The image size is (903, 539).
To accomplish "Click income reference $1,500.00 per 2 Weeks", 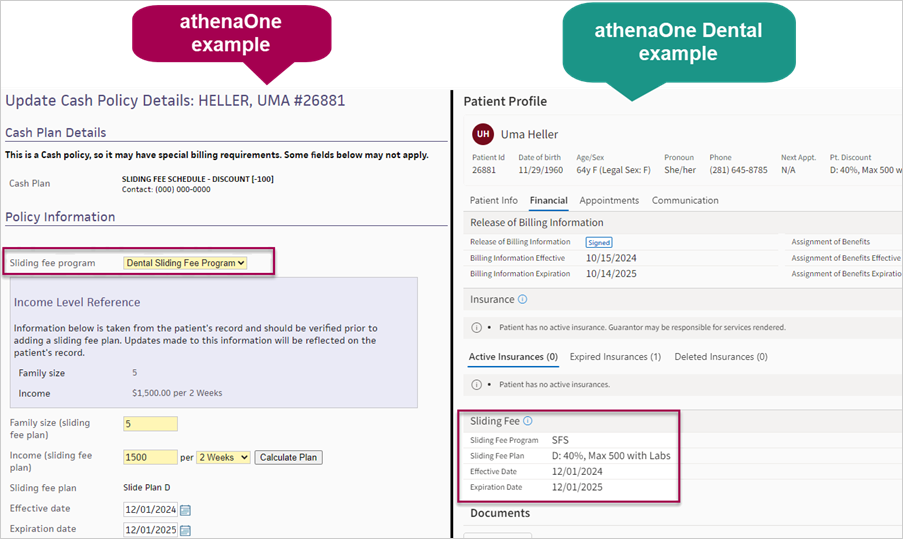I will coord(177,393).
